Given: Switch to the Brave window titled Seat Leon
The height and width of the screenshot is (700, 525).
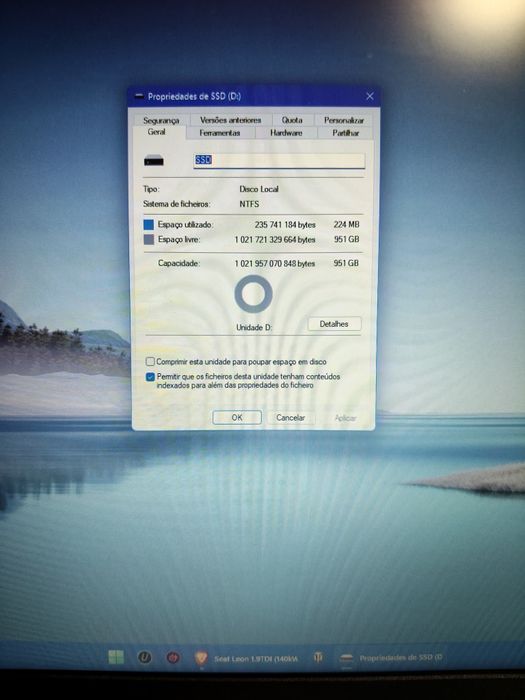Looking at the screenshot, I should click(246, 658).
